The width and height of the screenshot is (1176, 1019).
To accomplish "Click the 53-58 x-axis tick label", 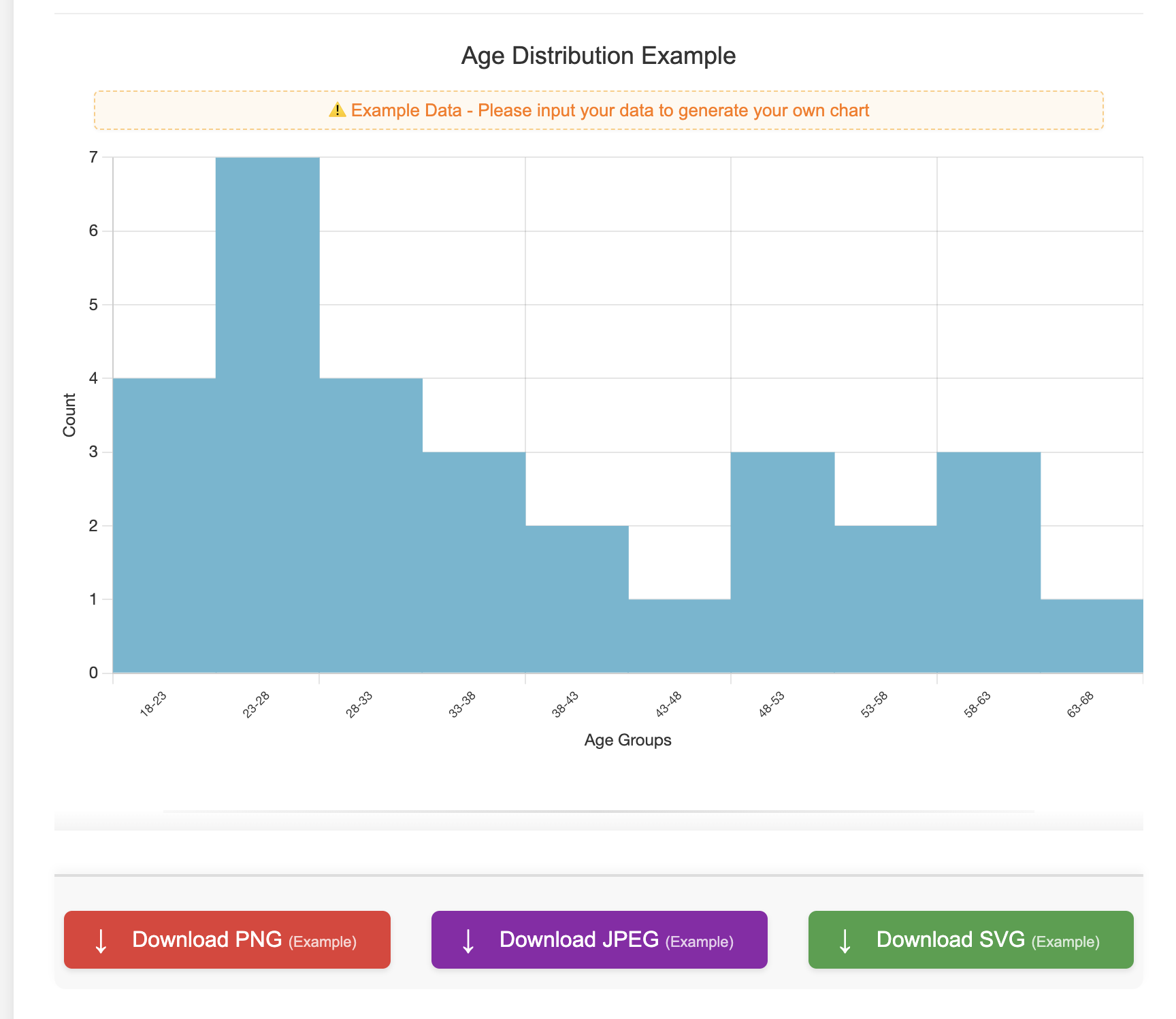I will point(874,705).
